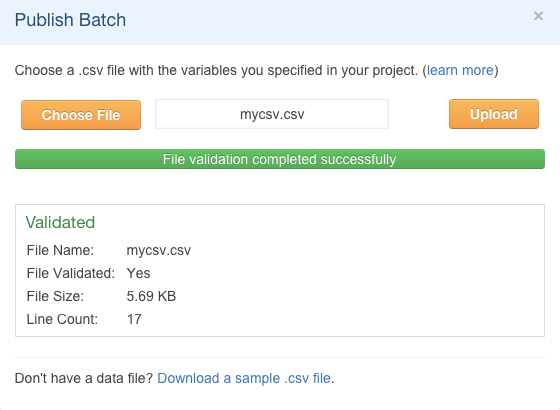
Task: Select the mycsv.csv value in Validated panel
Action: pos(159,250)
